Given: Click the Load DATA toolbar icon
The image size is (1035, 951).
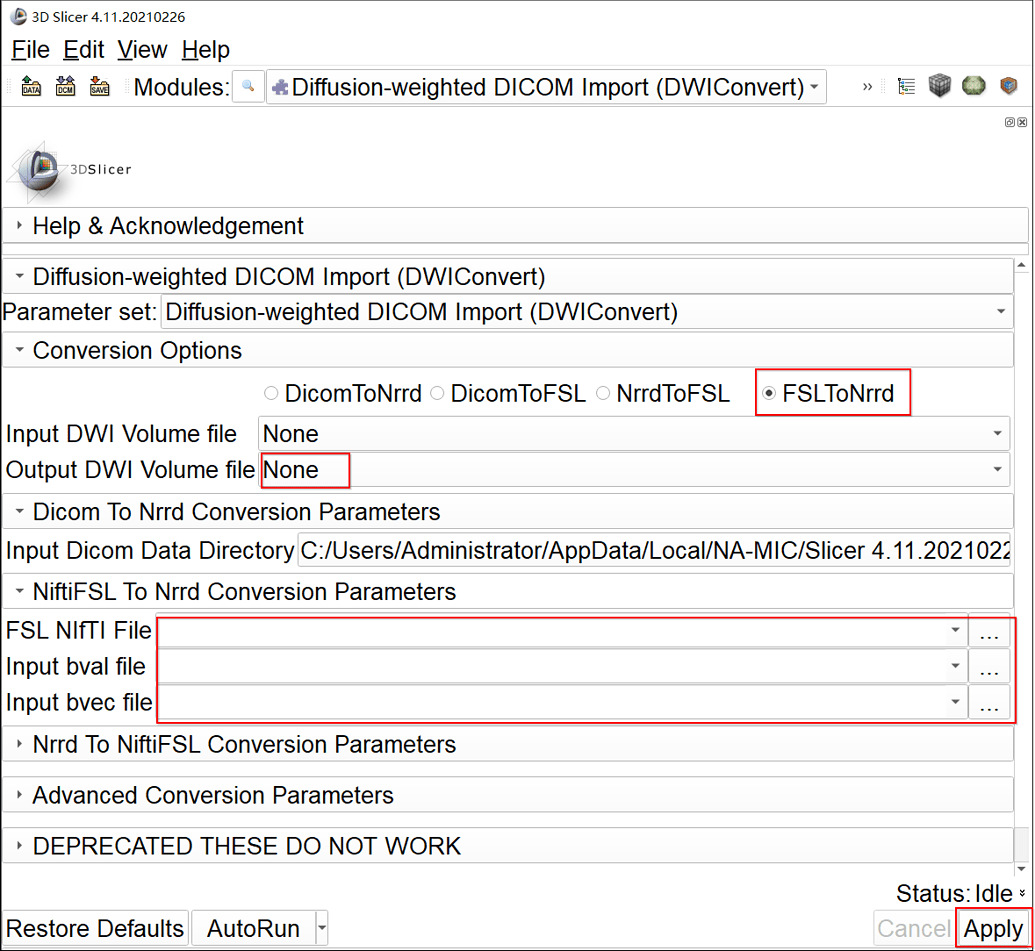Looking at the screenshot, I should (x=31, y=87).
